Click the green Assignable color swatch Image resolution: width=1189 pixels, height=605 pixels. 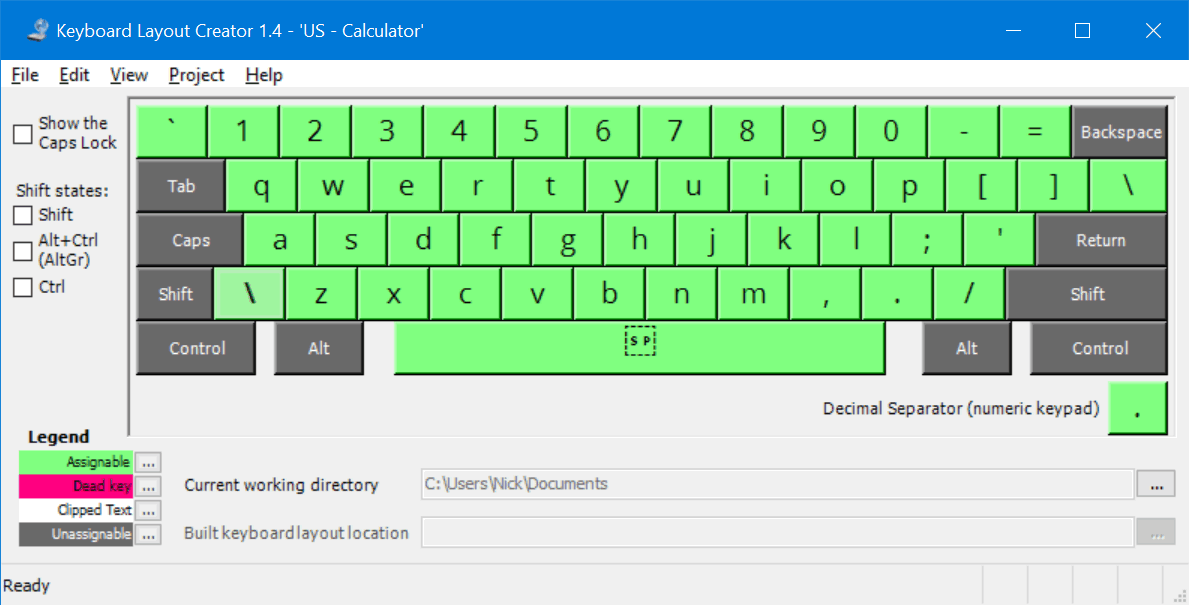click(76, 462)
